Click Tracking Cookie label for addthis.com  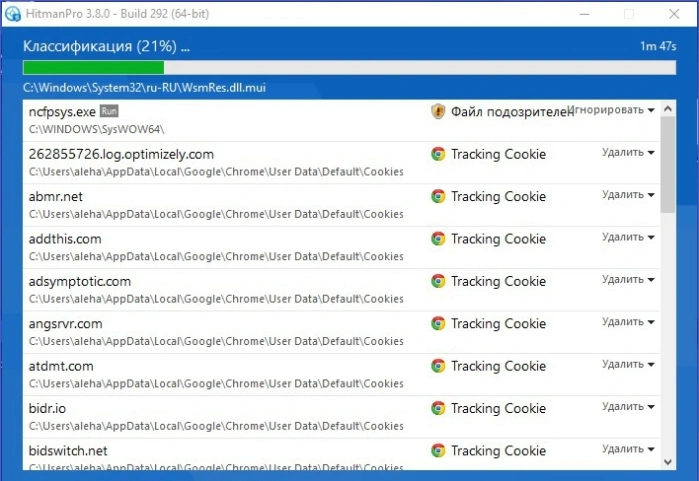click(498, 239)
